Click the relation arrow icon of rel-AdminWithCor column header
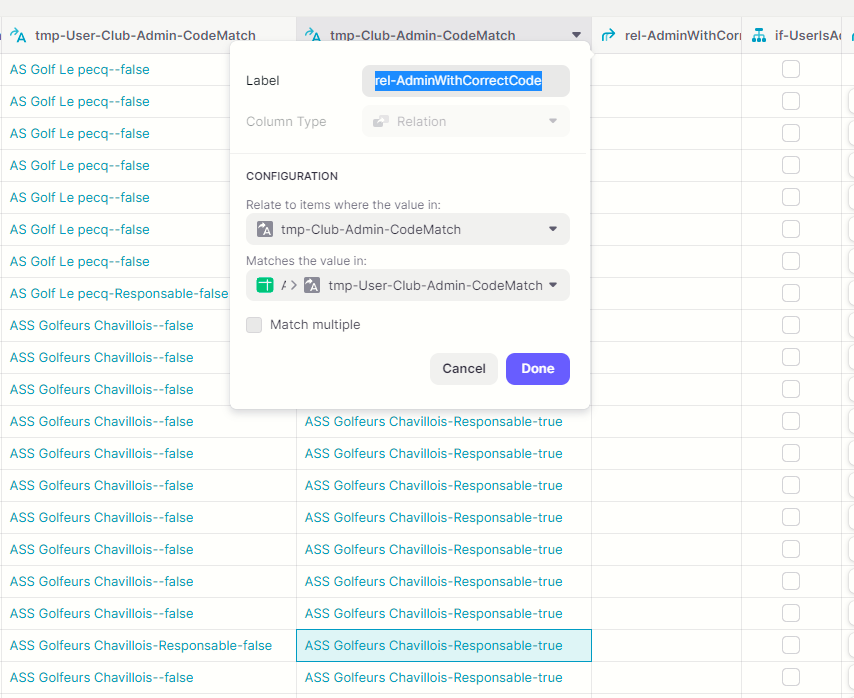The image size is (854, 698). [608, 35]
